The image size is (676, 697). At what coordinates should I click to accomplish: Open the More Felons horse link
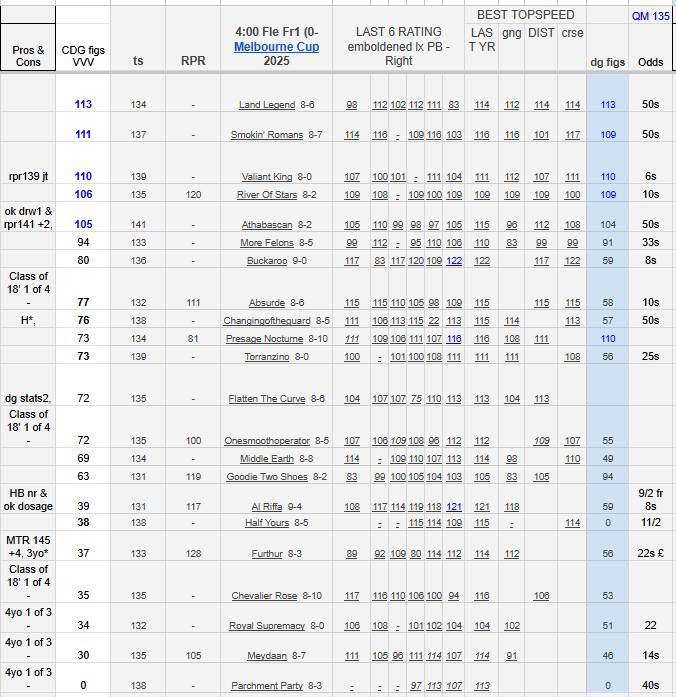click(x=267, y=242)
